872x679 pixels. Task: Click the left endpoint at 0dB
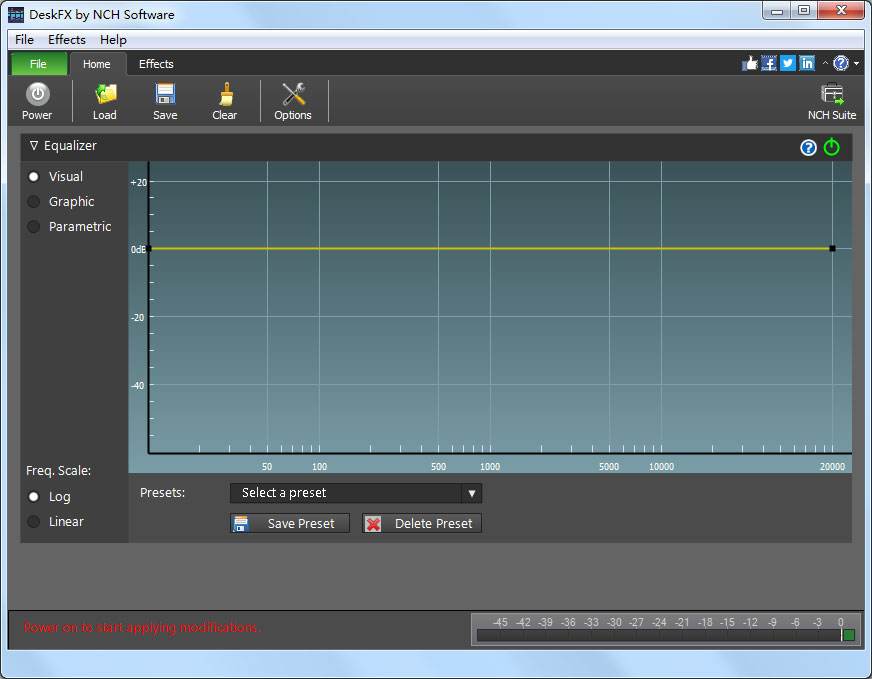149,249
